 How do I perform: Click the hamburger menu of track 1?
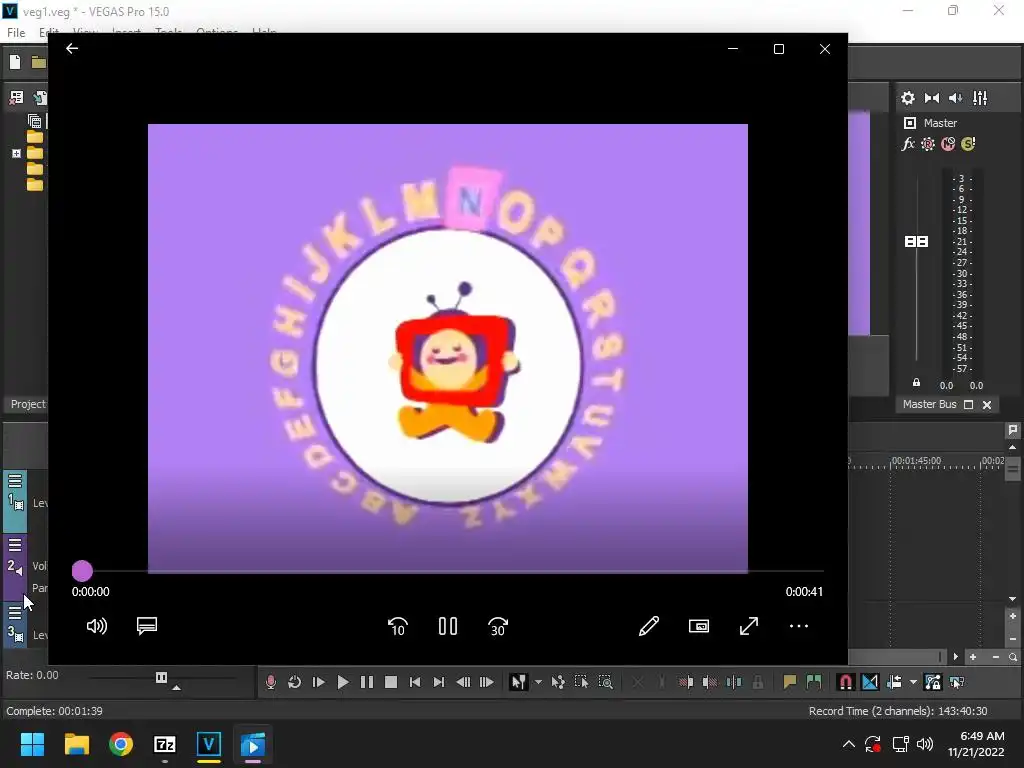point(15,481)
